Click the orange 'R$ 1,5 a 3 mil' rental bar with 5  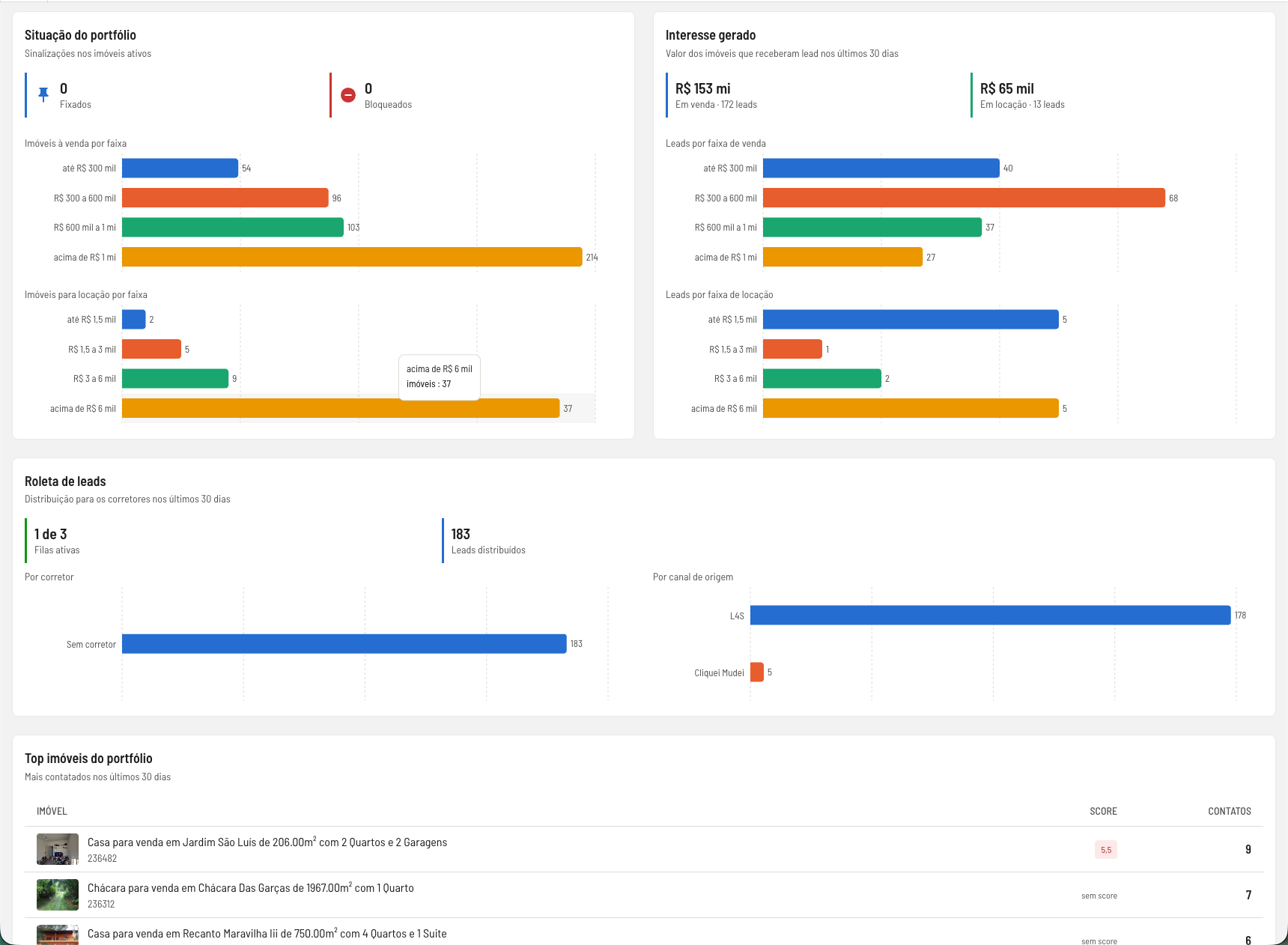[151, 349]
